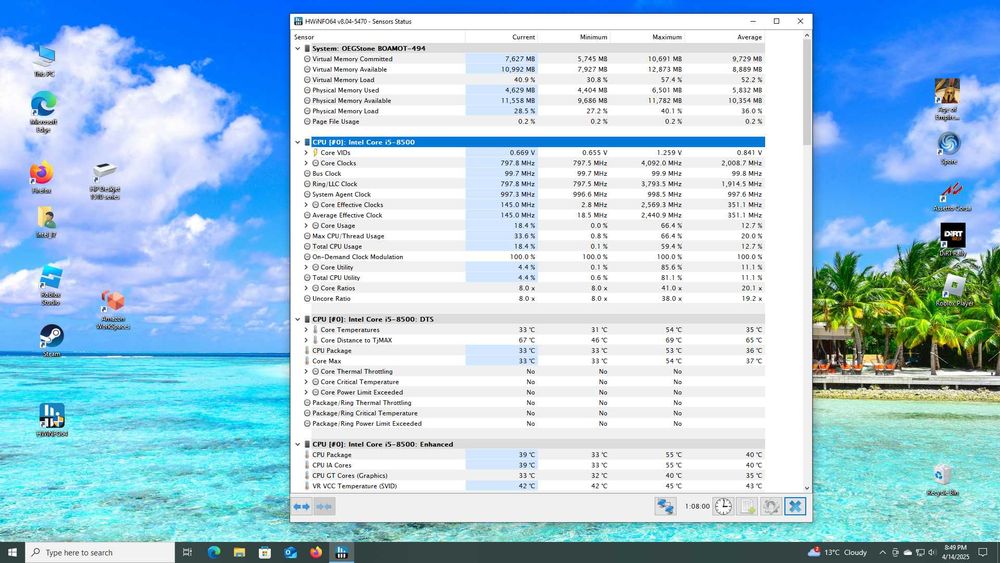Open the HWiNFO64 desktop shortcut
The height and width of the screenshot is (563, 1000).
(x=52, y=420)
